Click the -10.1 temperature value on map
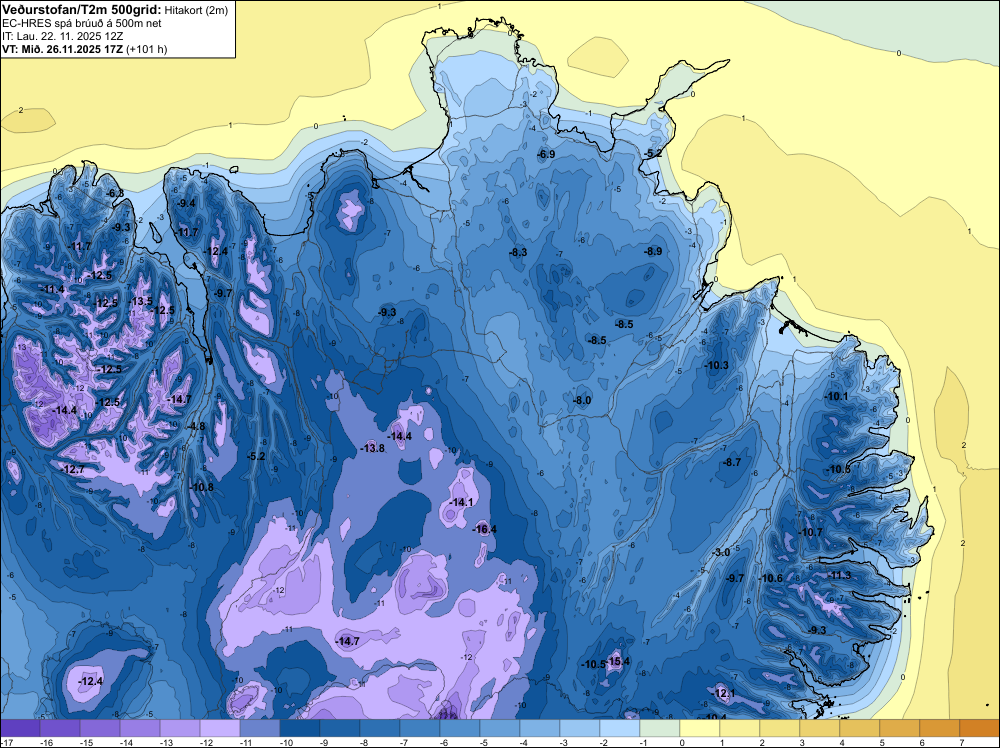The image size is (1000, 748). coord(836,396)
